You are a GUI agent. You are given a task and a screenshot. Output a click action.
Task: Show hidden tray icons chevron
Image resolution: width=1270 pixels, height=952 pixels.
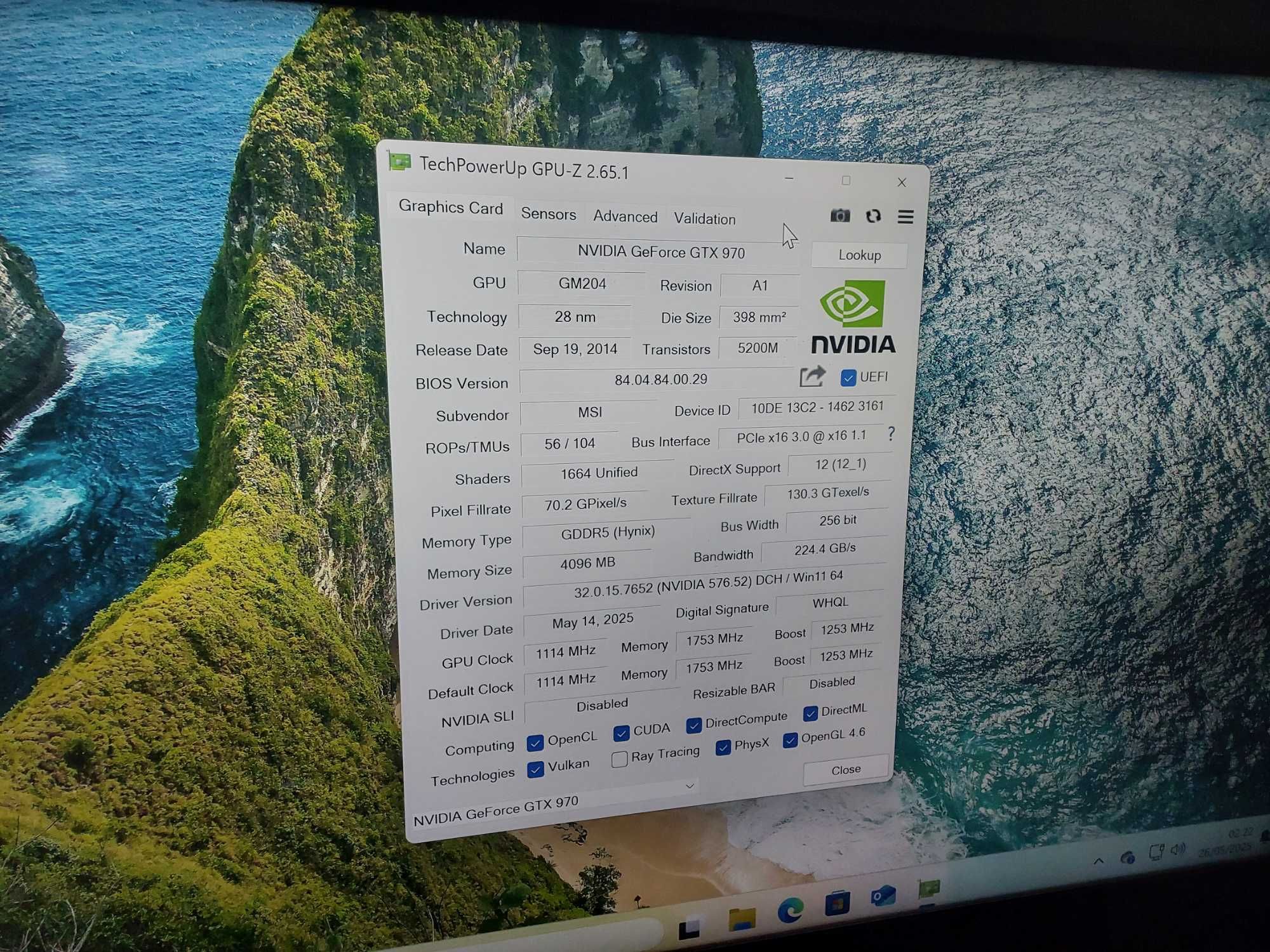coord(1099,861)
